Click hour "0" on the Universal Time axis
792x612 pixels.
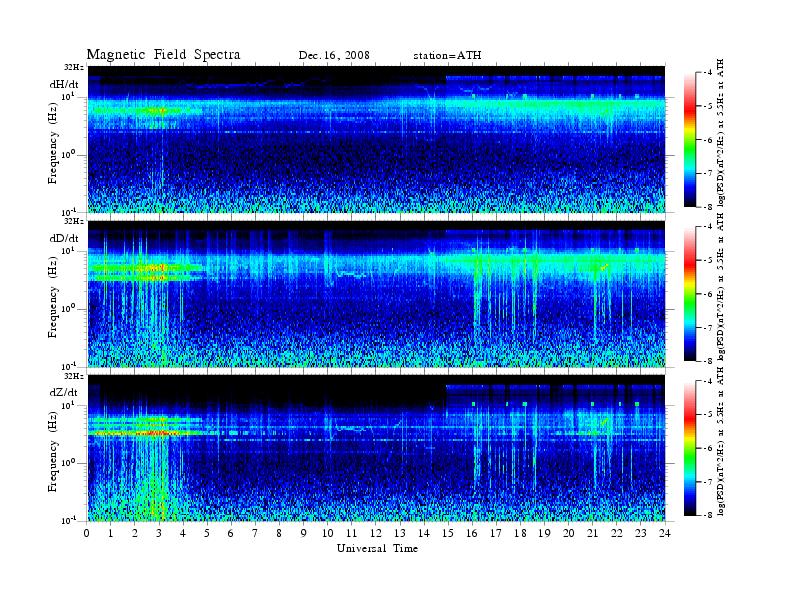pyautogui.click(x=87, y=533)
